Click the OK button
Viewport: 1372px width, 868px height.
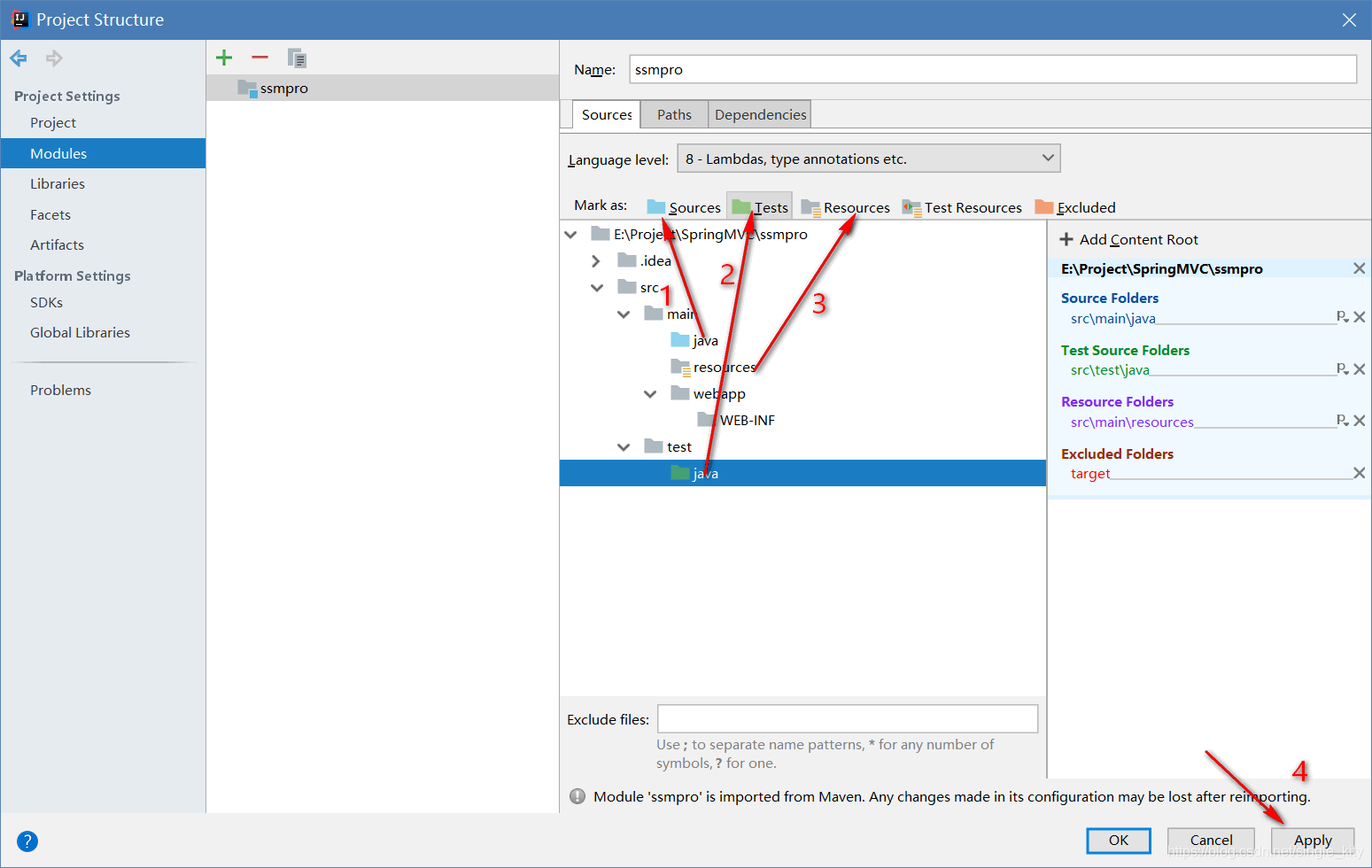[1119, 840]
